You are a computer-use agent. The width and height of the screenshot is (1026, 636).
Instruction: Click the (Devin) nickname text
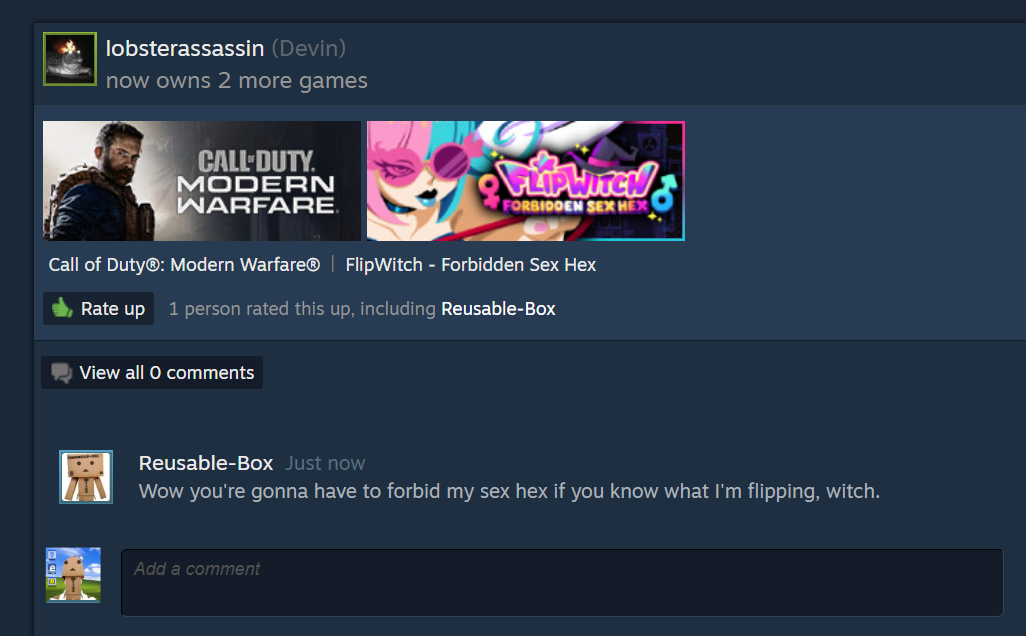point(309,48)
